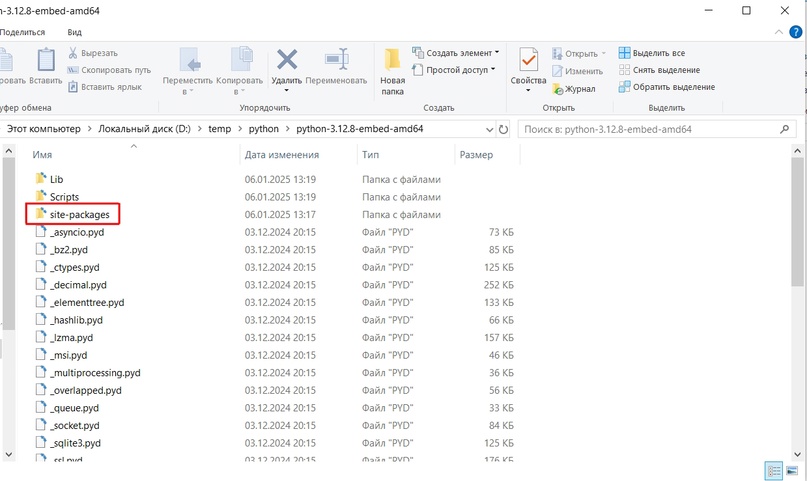Click the Удалить (Delete) icon in ribbon
Viewport: 807px width, 481px height.
287,60
